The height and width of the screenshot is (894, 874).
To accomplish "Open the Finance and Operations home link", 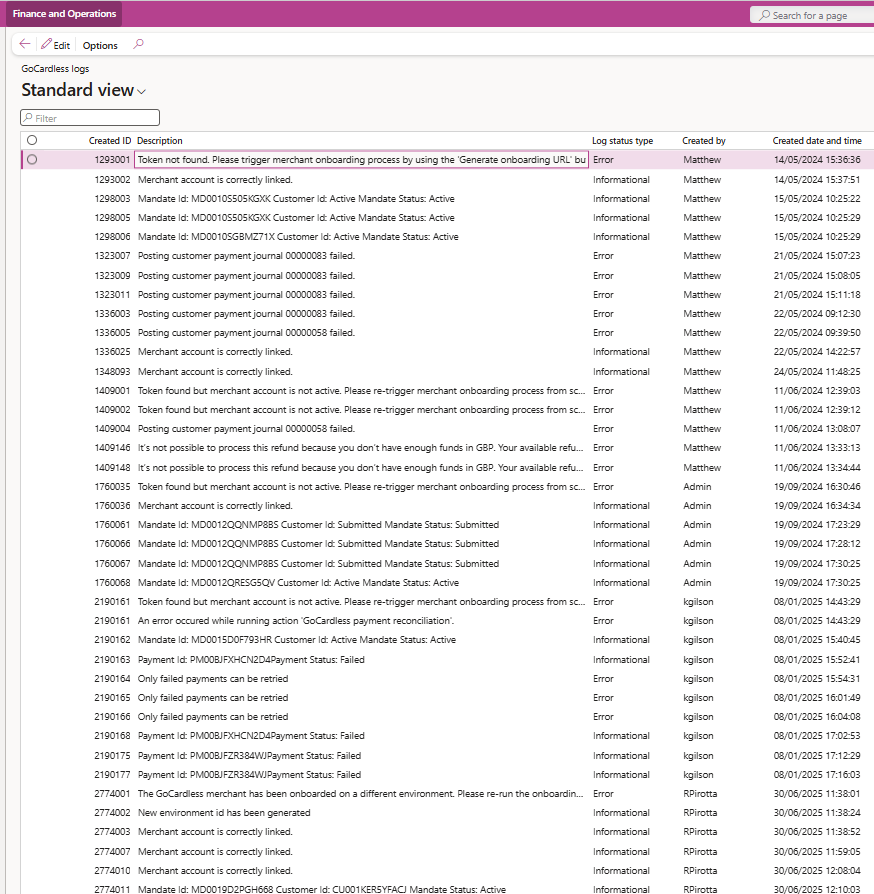I will click(64, 14).
